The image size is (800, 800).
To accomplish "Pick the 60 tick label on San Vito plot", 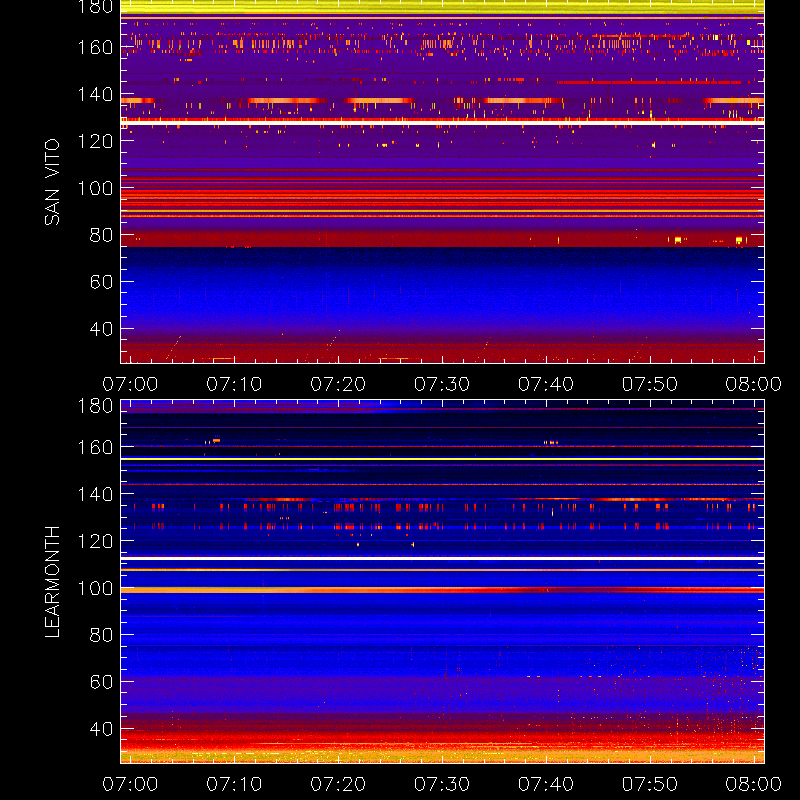I will [x=101, y=282].
